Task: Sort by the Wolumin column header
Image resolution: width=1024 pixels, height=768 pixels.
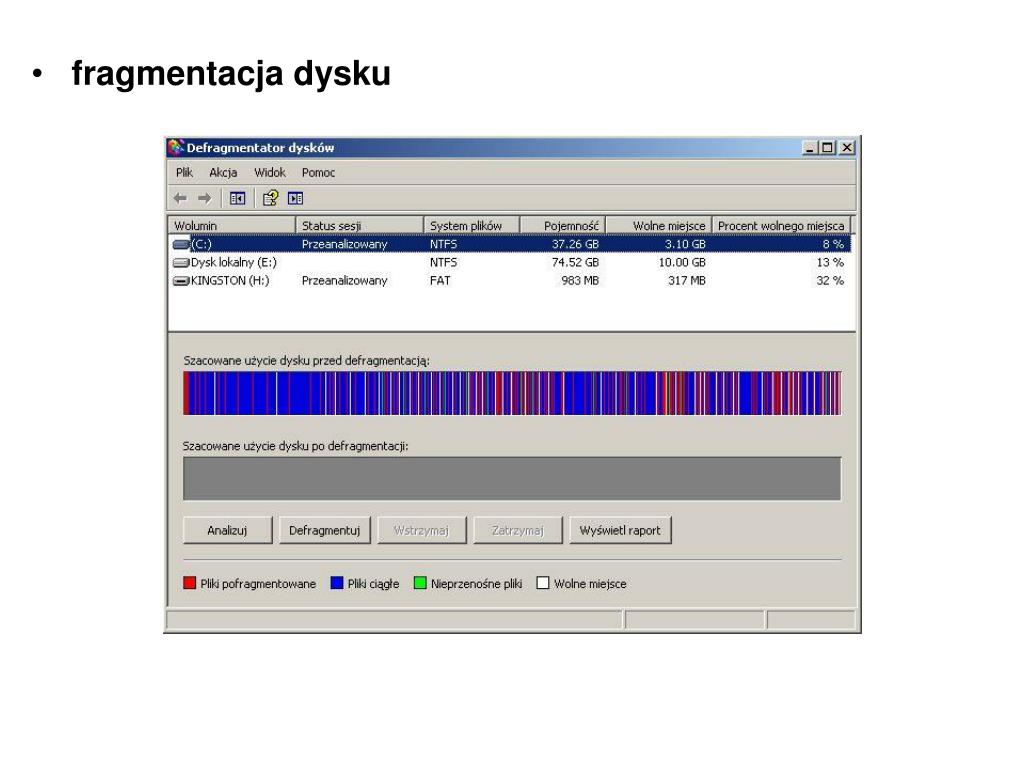Action: [x=232, y=225]
